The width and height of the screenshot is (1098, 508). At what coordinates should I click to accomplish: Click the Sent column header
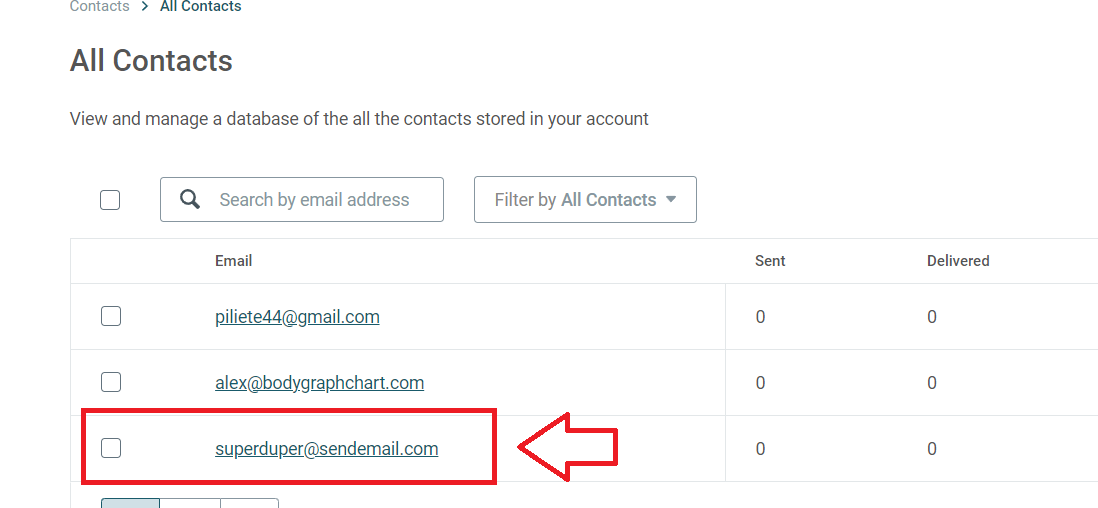click(770, 261)
